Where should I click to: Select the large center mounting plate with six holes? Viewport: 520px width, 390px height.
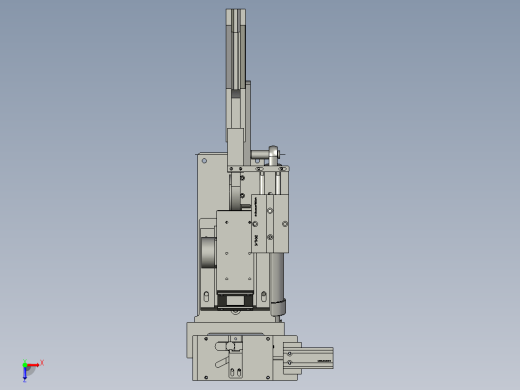click(235, 250)
